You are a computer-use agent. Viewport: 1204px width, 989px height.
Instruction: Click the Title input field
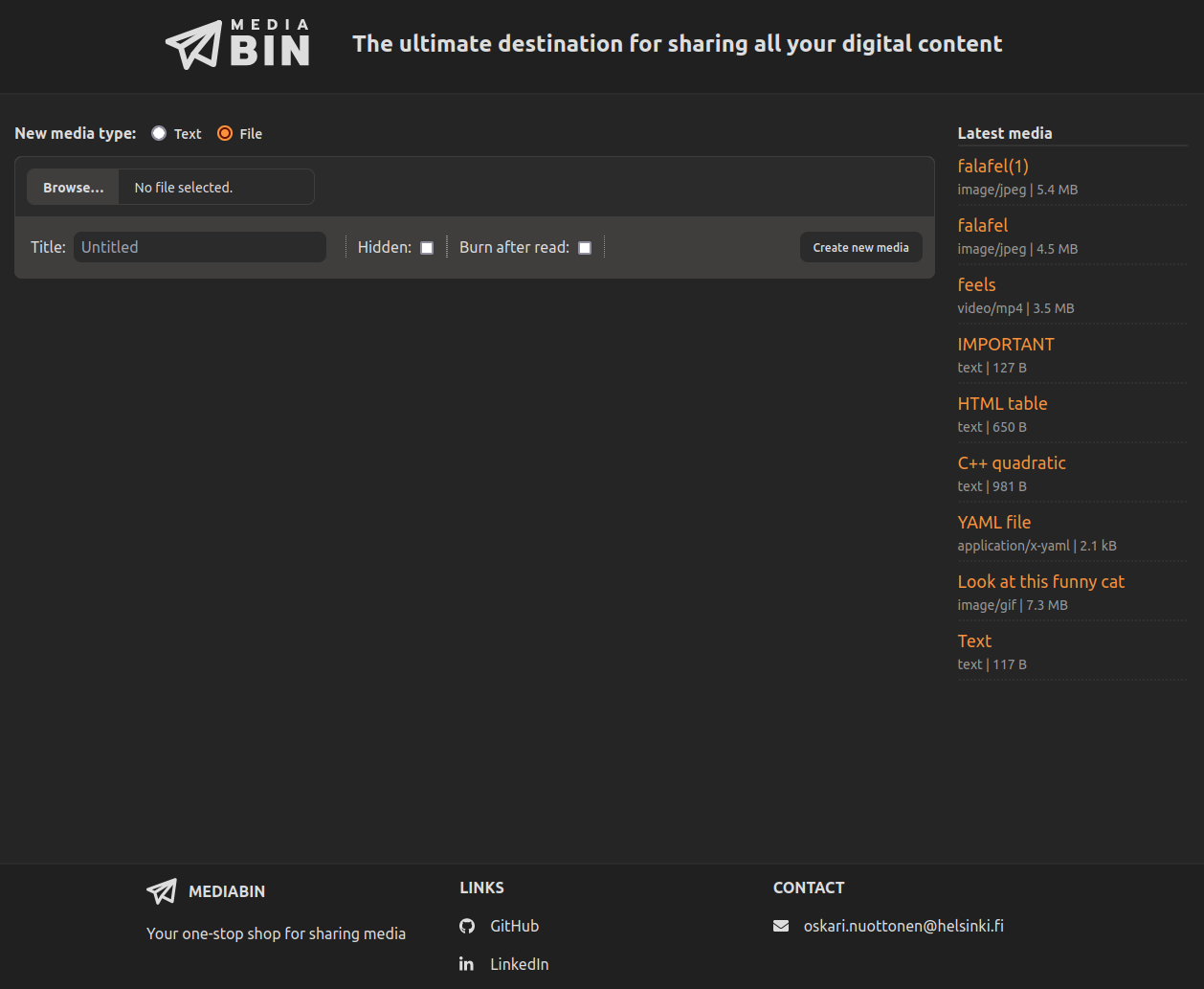point(199,247)
